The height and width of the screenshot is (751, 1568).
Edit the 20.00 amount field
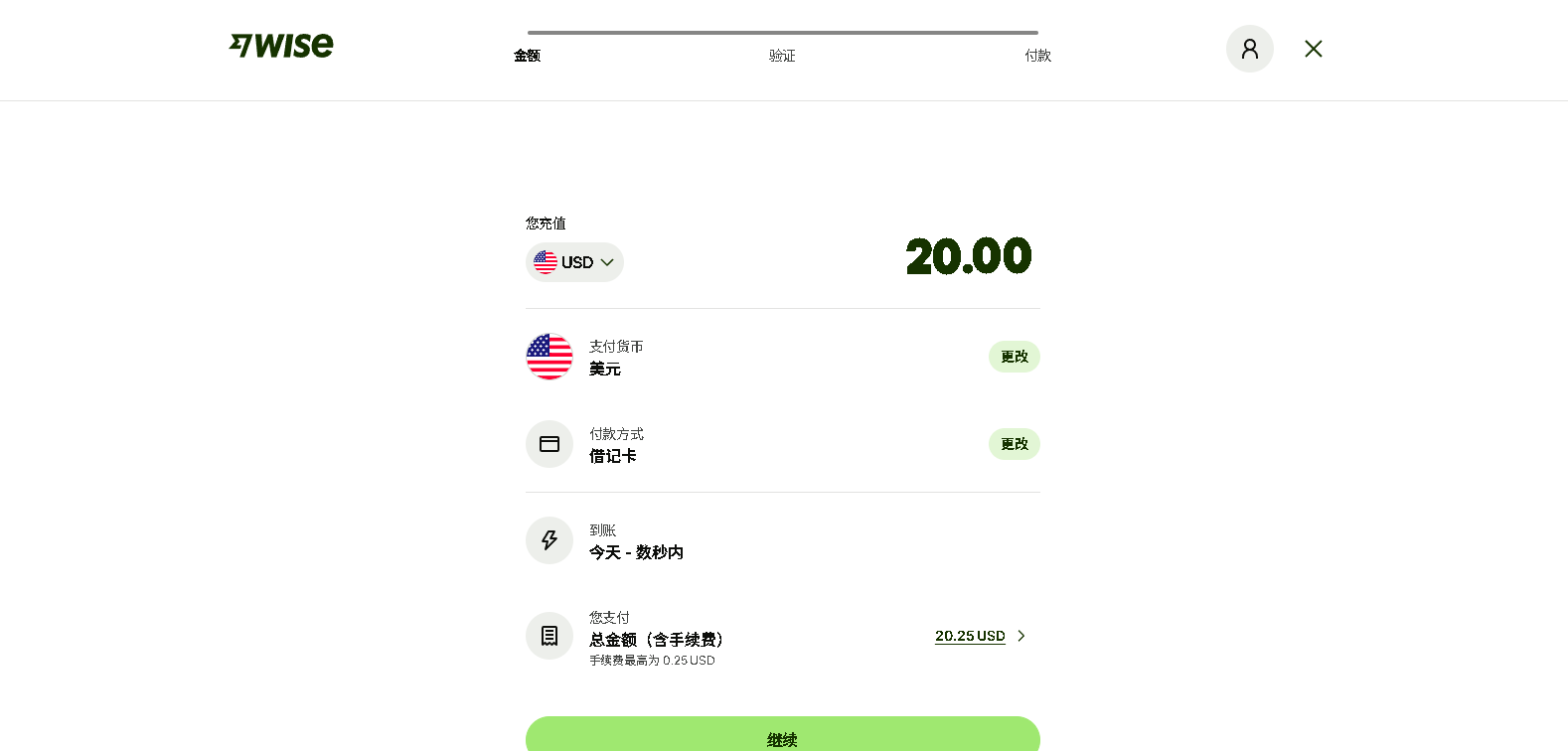tap(969, 256)
